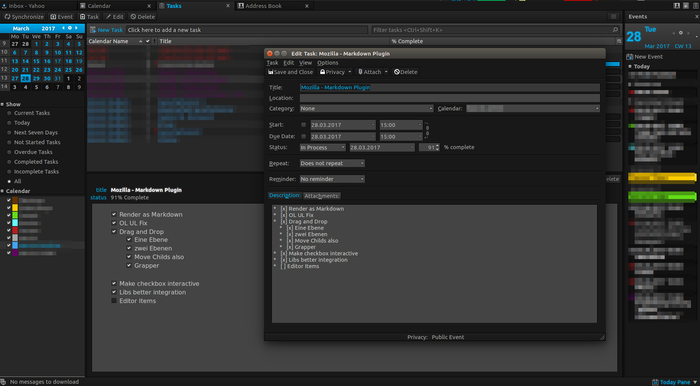This screenshot has height=386, width=700.
Task: Click the Attach paperclip button
Action: [369, 72]
